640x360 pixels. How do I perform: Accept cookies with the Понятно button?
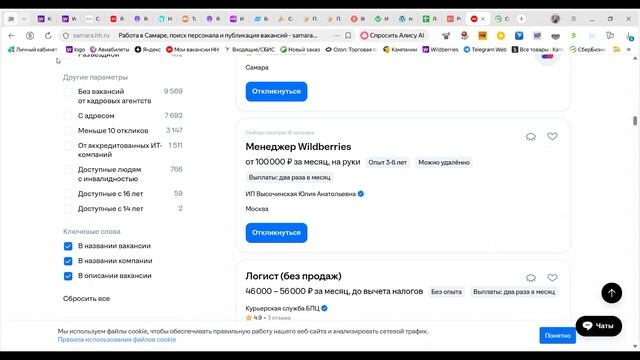[x=558, y=335]
